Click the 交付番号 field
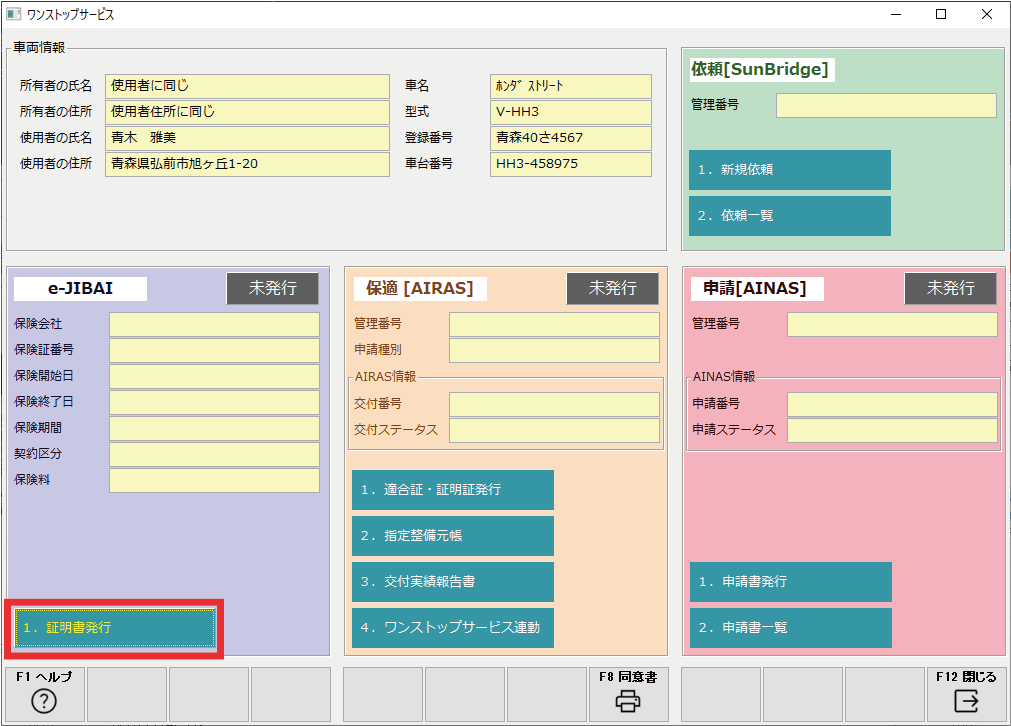Image resolution: width=1011 pixels, height=726 pixels. (x=555, y=404)
